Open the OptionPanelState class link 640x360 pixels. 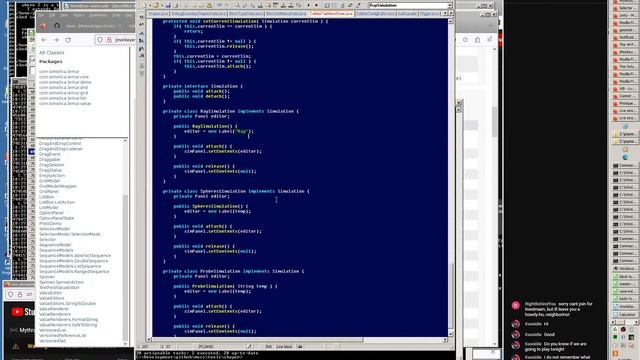point(56,218)
